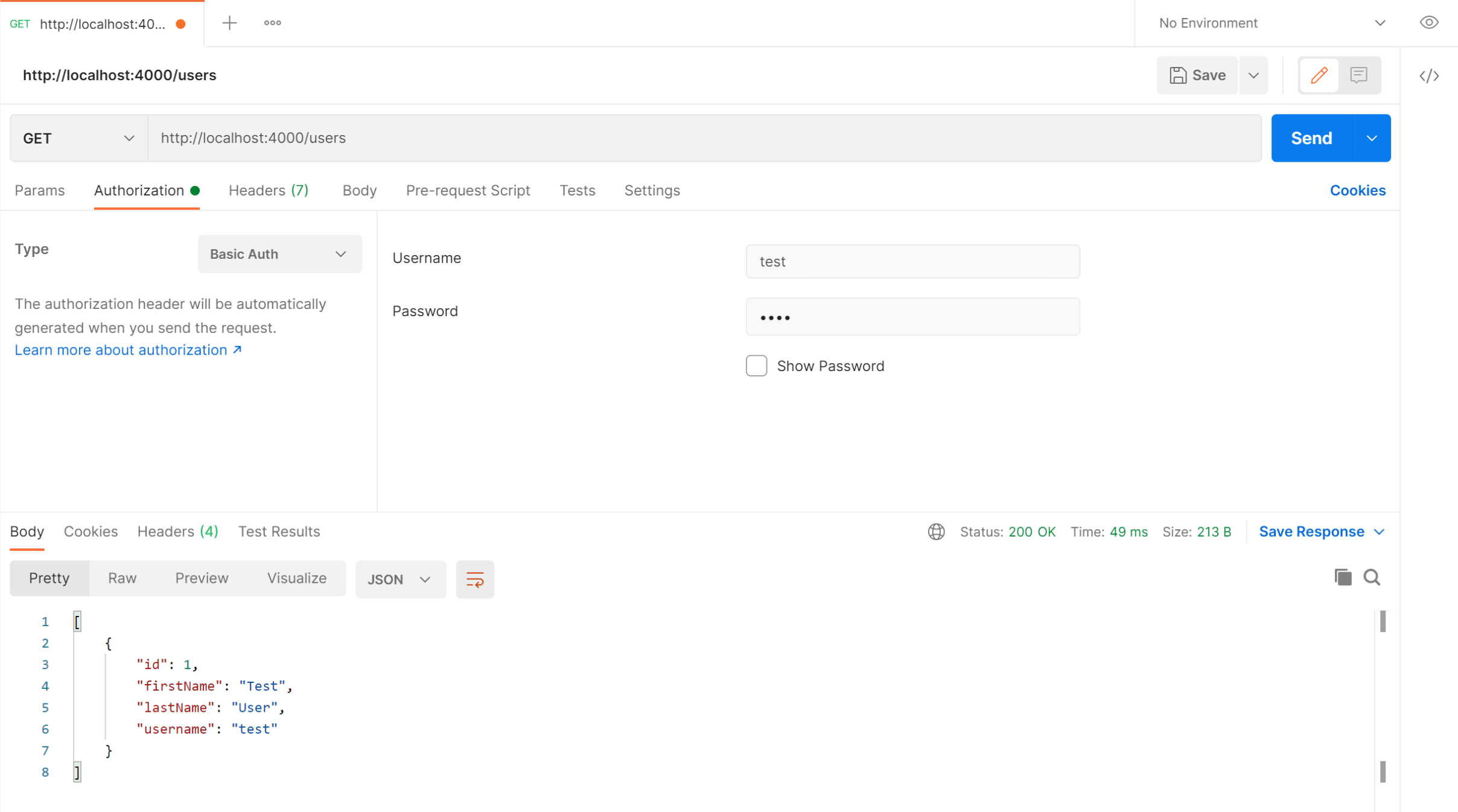Toggle line wrapping in the response viewer
Viewport: 1458px width, 812px height.
point(474,579)
